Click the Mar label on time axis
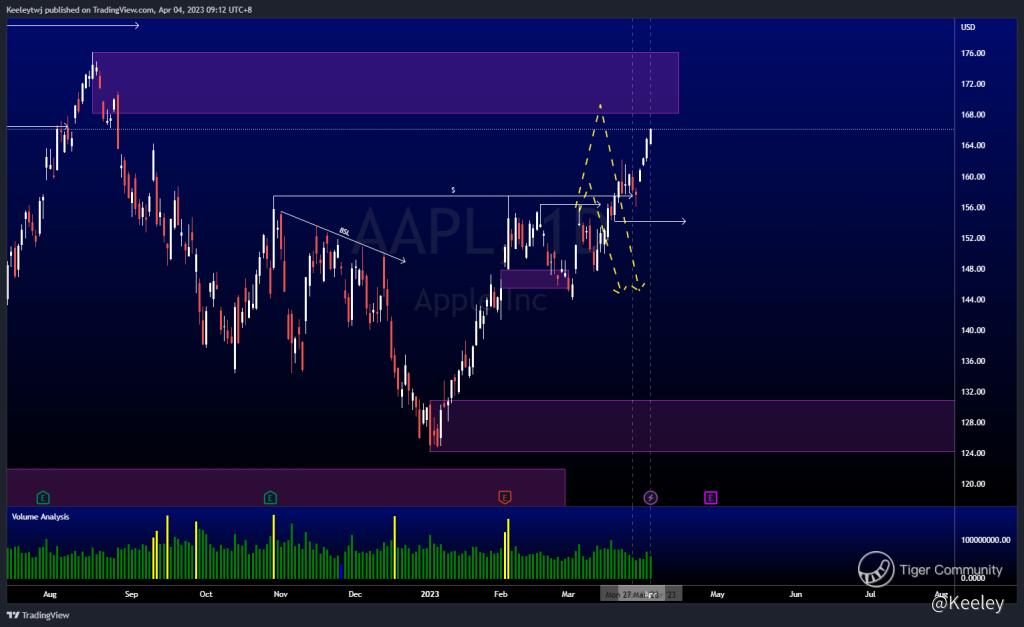The height and width of the screenshot is (627, 1024). 568,594
